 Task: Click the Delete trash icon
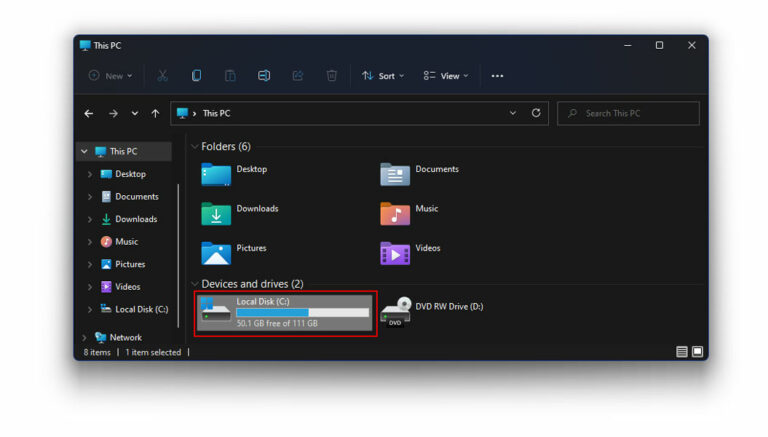coord(332,75)
